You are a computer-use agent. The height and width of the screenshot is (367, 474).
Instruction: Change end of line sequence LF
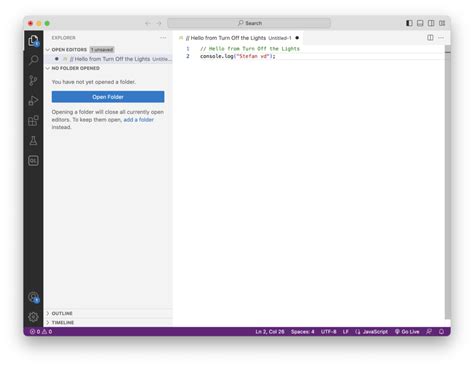pyautogui.click(x=346, y=332)
